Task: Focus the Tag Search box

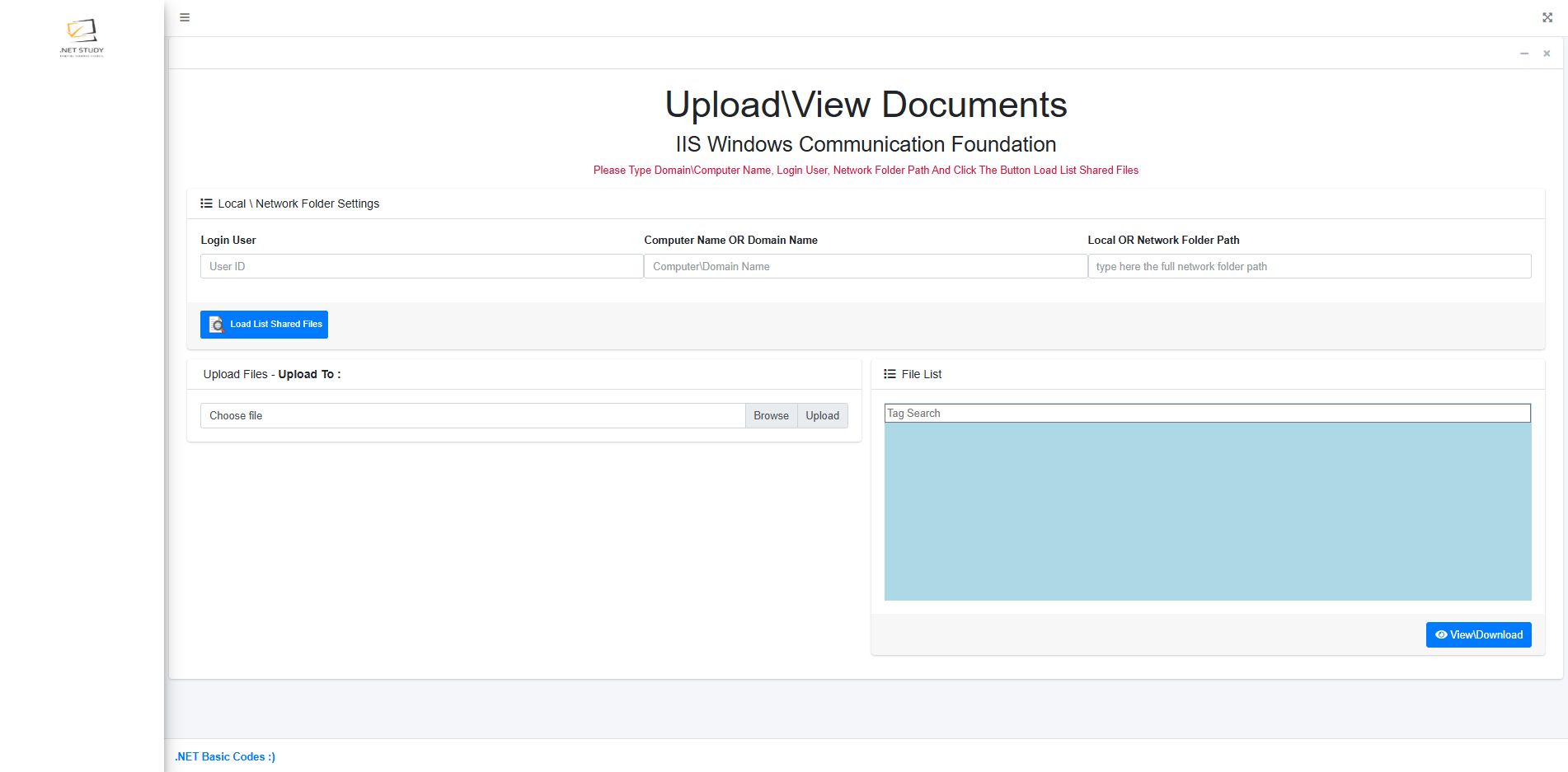Action: pyautogui.click(x=1207, y=414)
